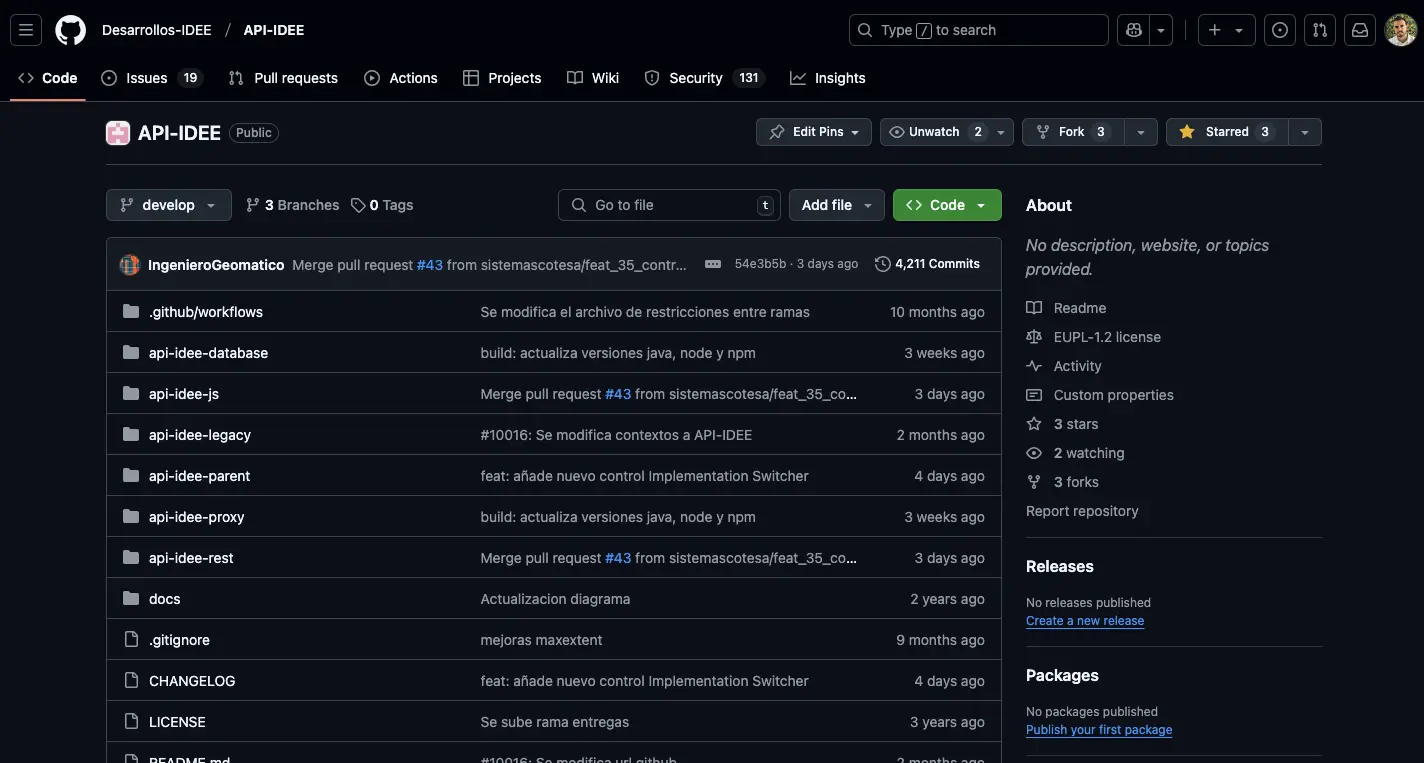The height and width of the screenshot is (763, 1424).
Task: Open the api-idee-js folder
Action: tap(184, 394)
